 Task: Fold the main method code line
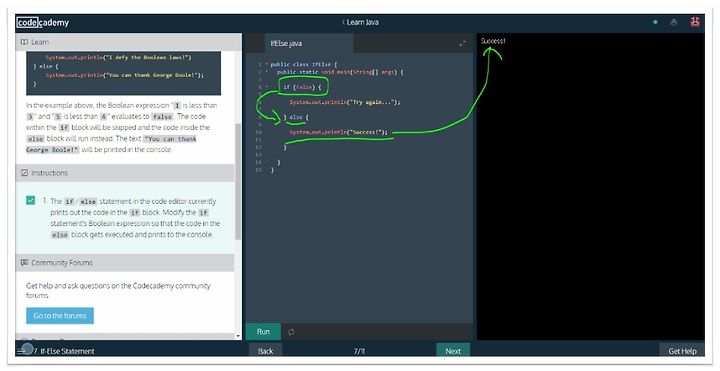point(266,72)
